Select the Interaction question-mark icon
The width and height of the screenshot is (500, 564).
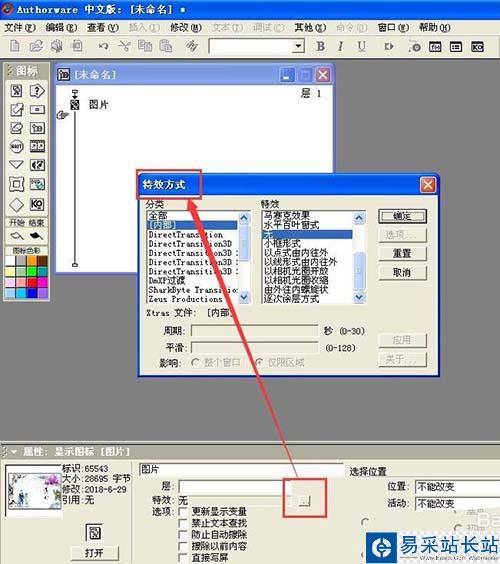coord(37,91)
